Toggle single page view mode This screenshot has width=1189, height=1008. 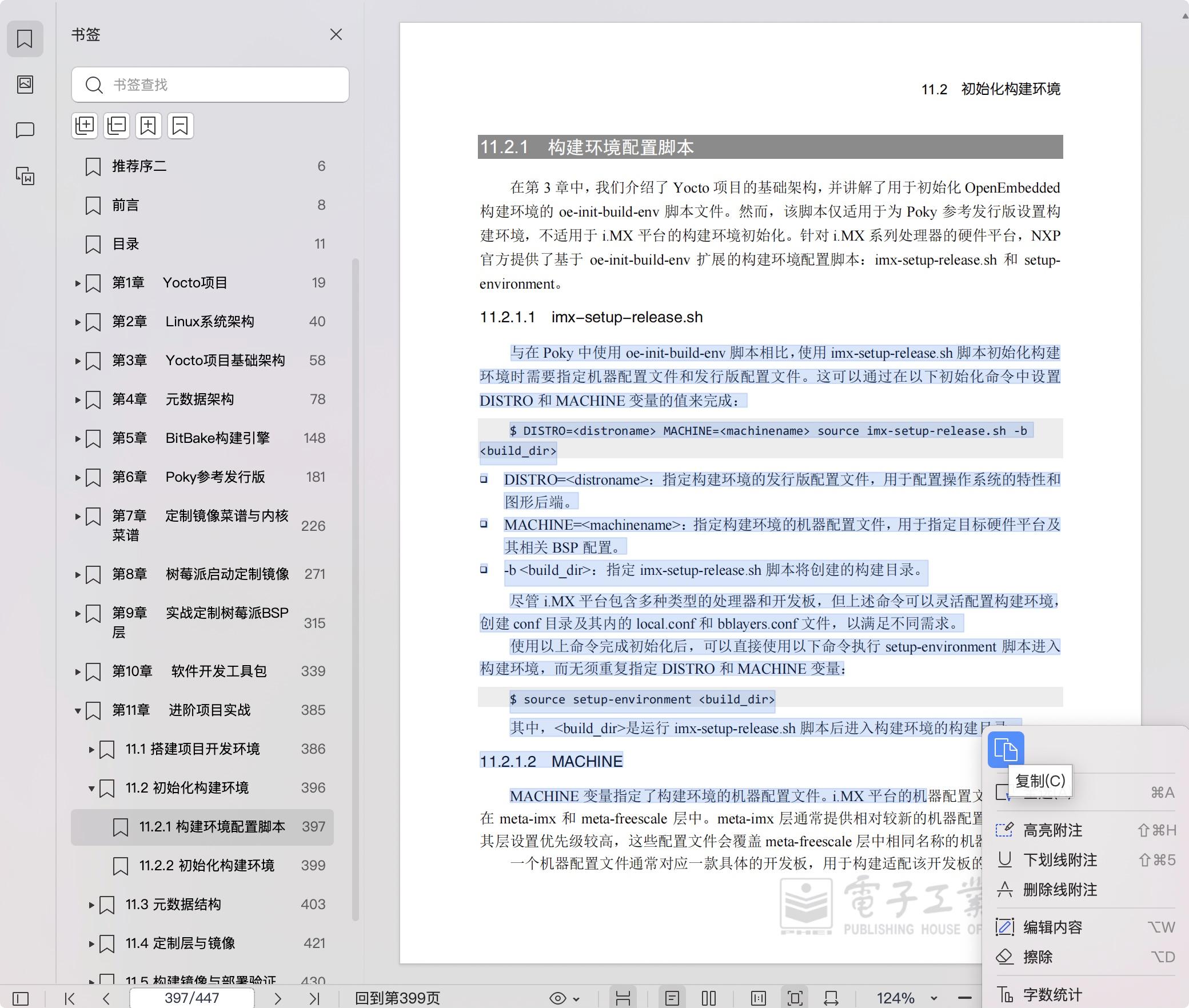click(x=672, y=998)
